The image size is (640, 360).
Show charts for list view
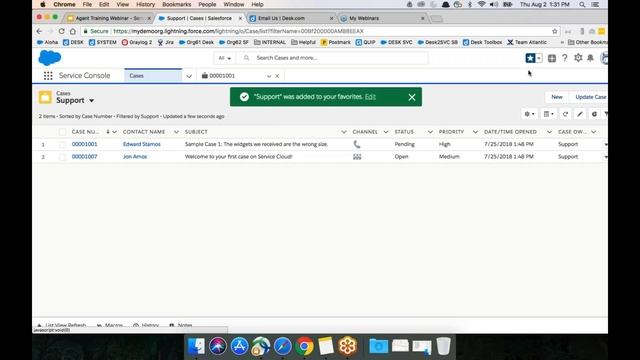[594, 114]
